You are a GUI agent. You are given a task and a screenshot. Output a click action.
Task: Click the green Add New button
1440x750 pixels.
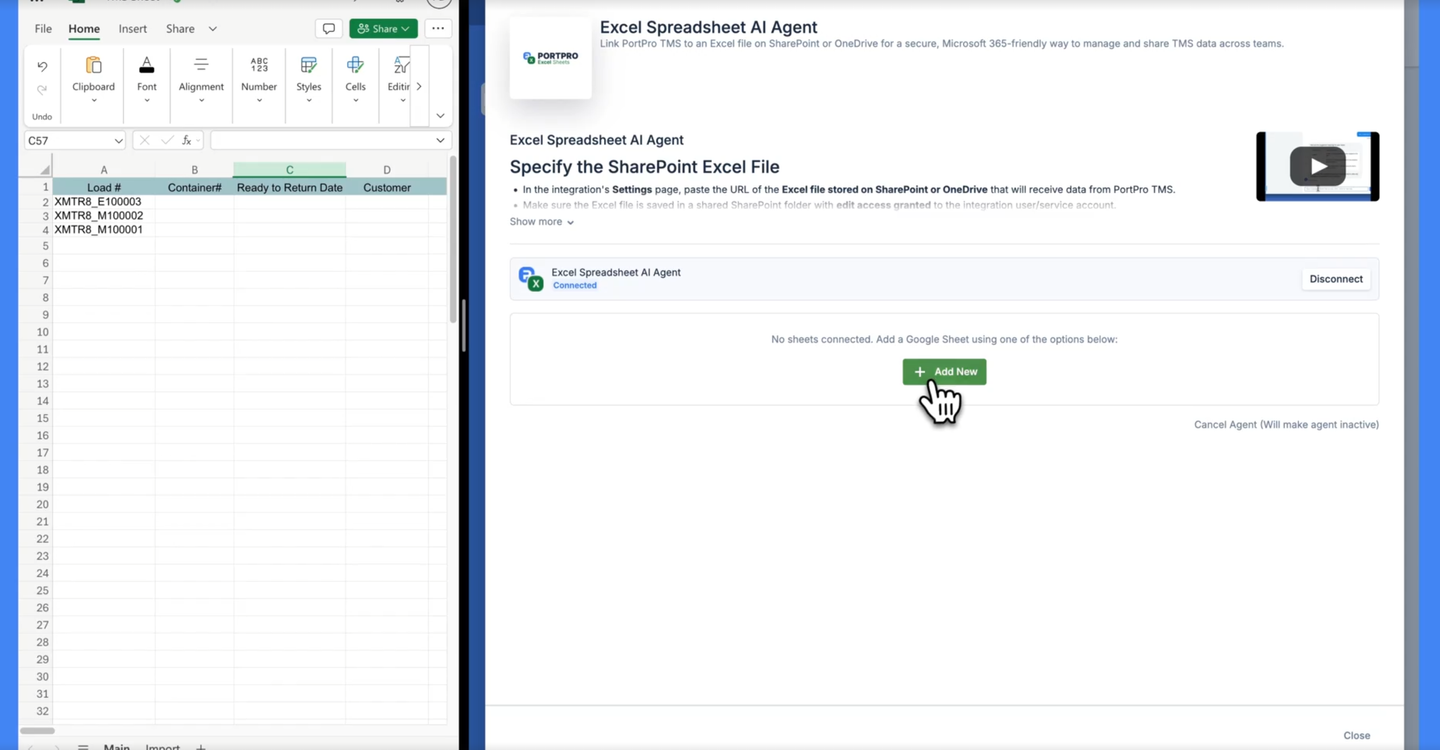(x=944, y=372)
